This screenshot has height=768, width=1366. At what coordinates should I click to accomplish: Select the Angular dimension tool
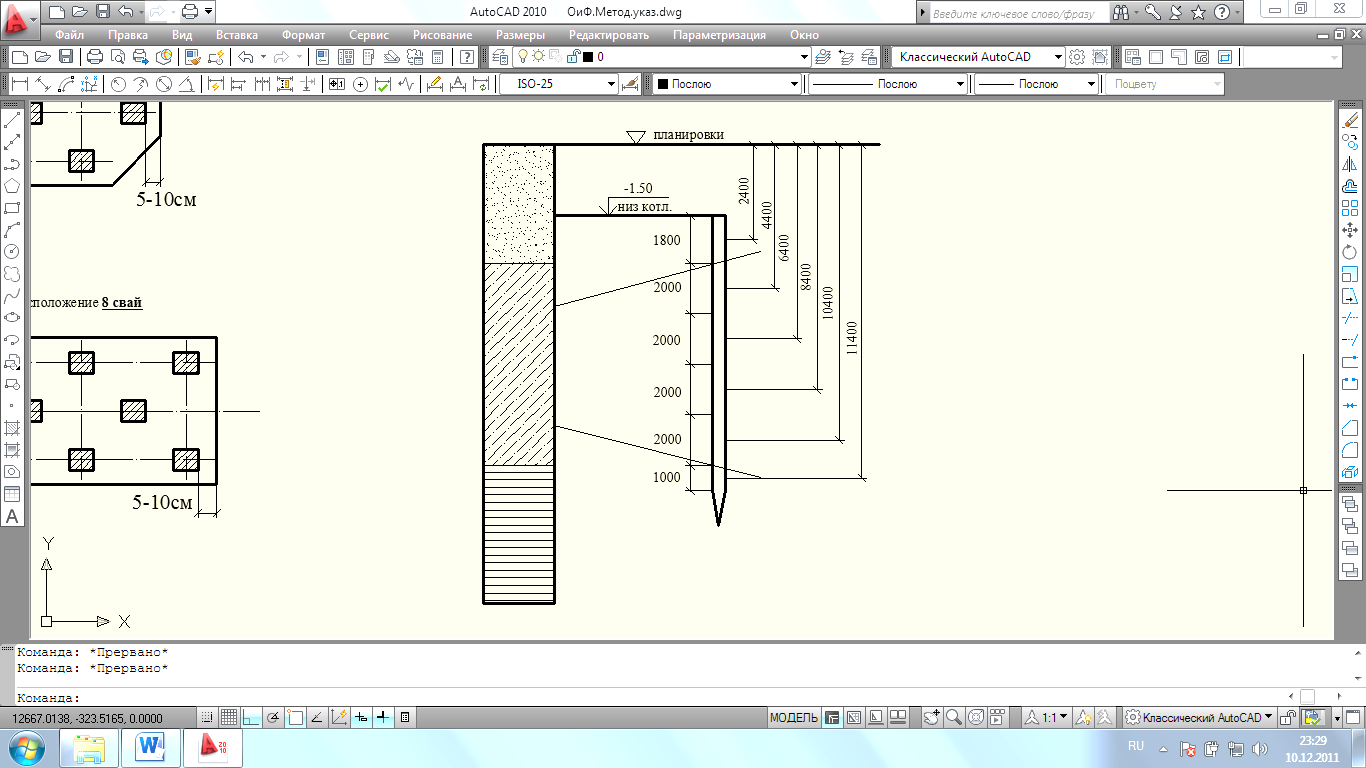point(187,84)
